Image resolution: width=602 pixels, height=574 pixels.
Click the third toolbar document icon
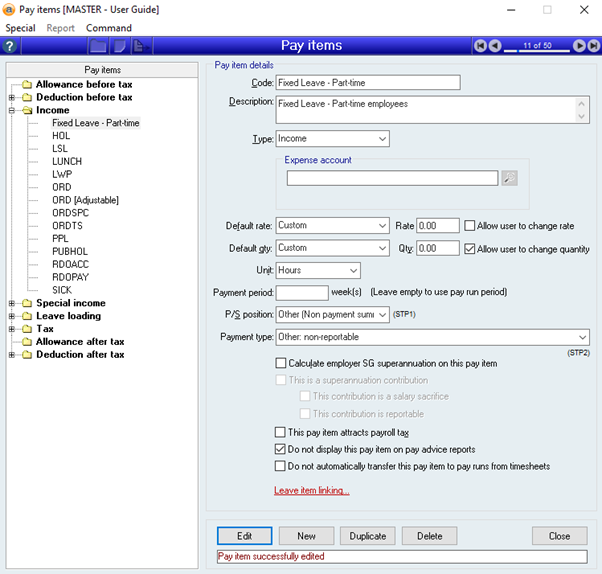138,46
